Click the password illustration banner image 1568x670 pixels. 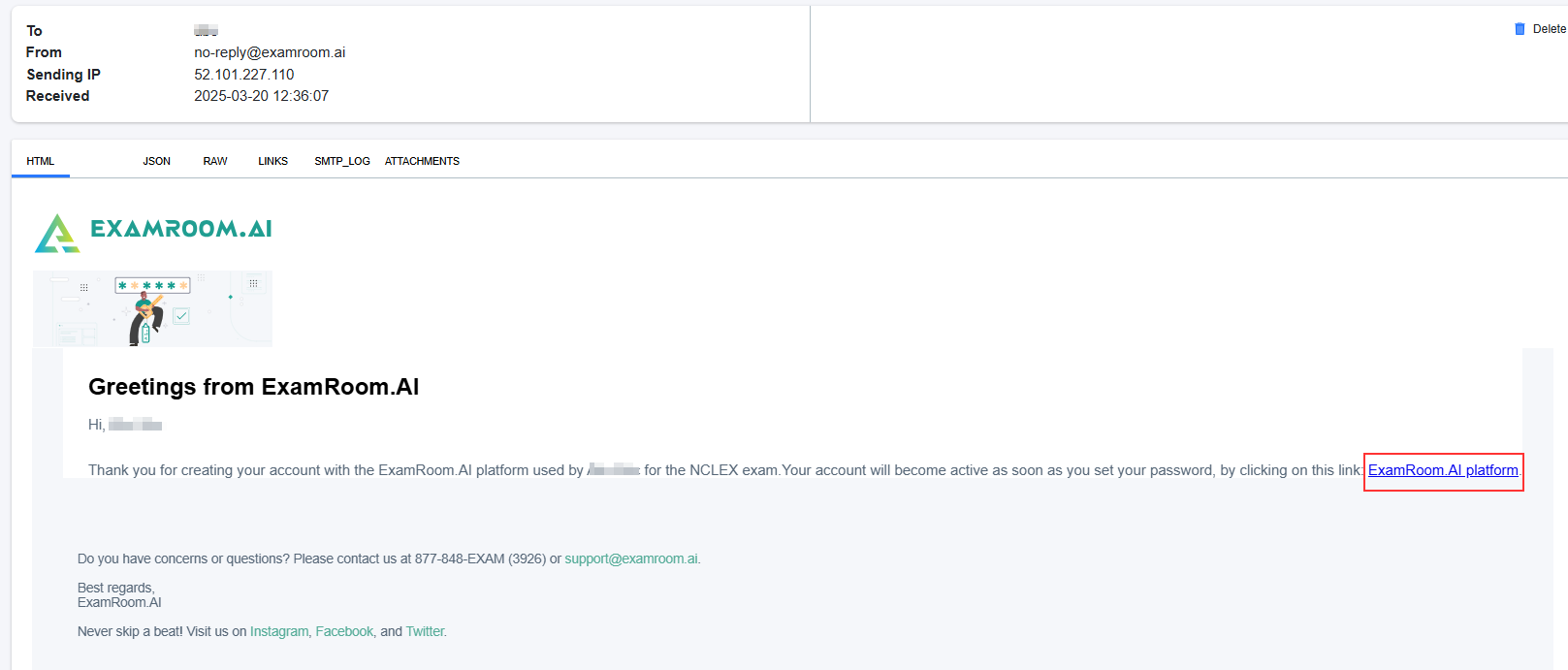tap(152, 308)
